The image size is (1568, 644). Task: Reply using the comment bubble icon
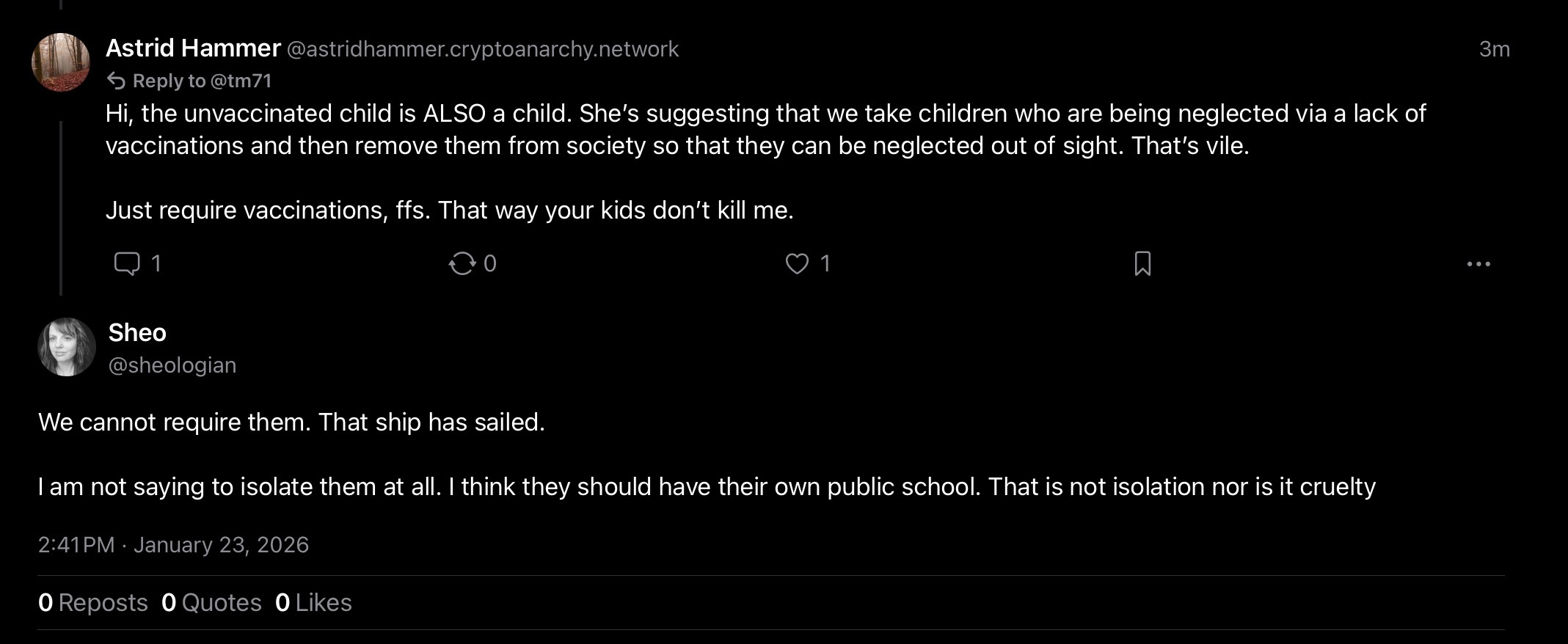(127, 263)
